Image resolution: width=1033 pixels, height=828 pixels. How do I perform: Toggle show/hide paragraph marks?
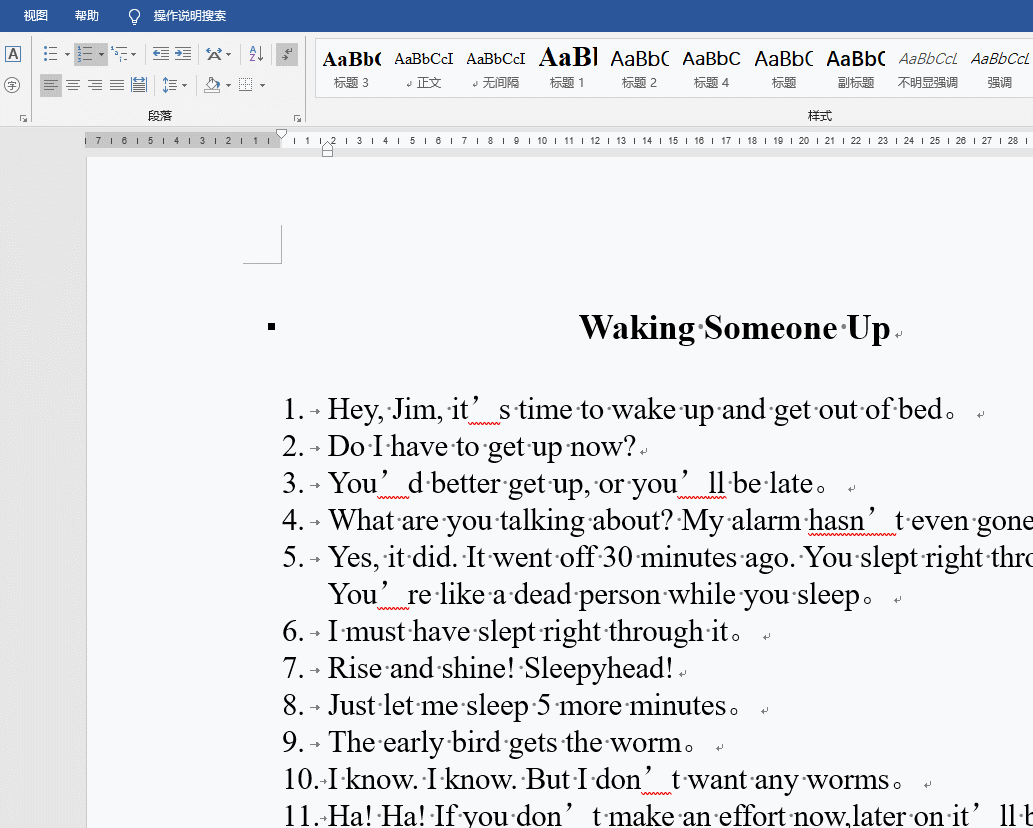click(287, 54)
